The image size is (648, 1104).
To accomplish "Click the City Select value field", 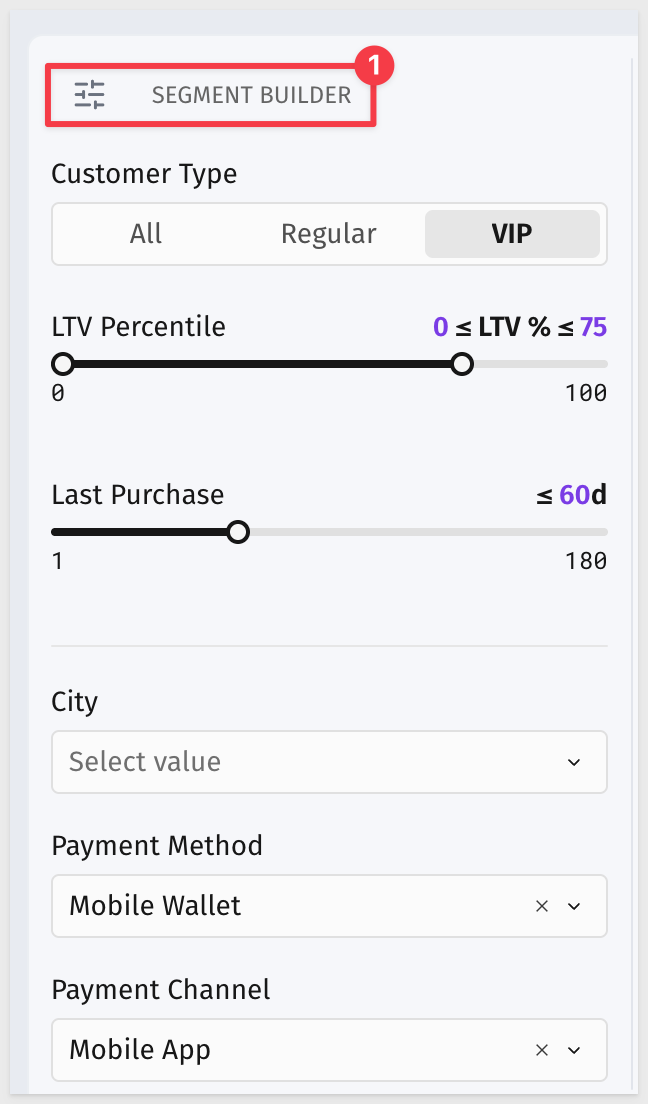I will (x=329, y=762).
